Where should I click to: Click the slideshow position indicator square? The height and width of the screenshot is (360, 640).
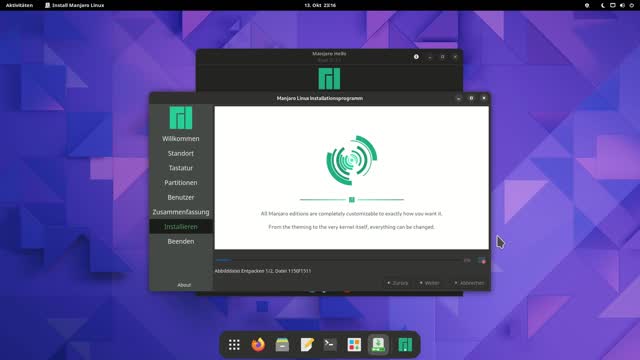click(x=351, y=200)
